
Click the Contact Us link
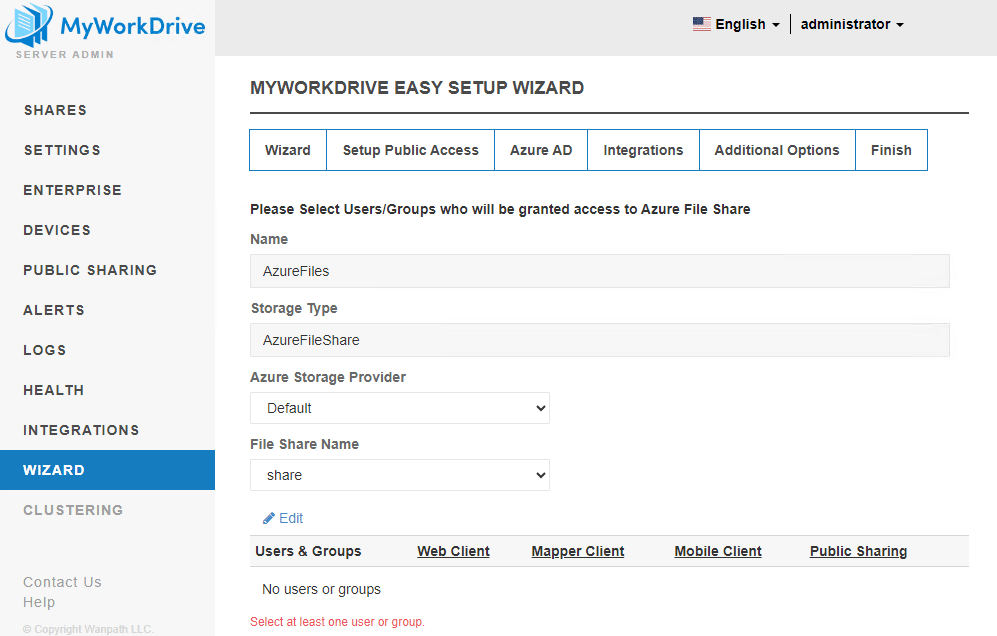62,582
